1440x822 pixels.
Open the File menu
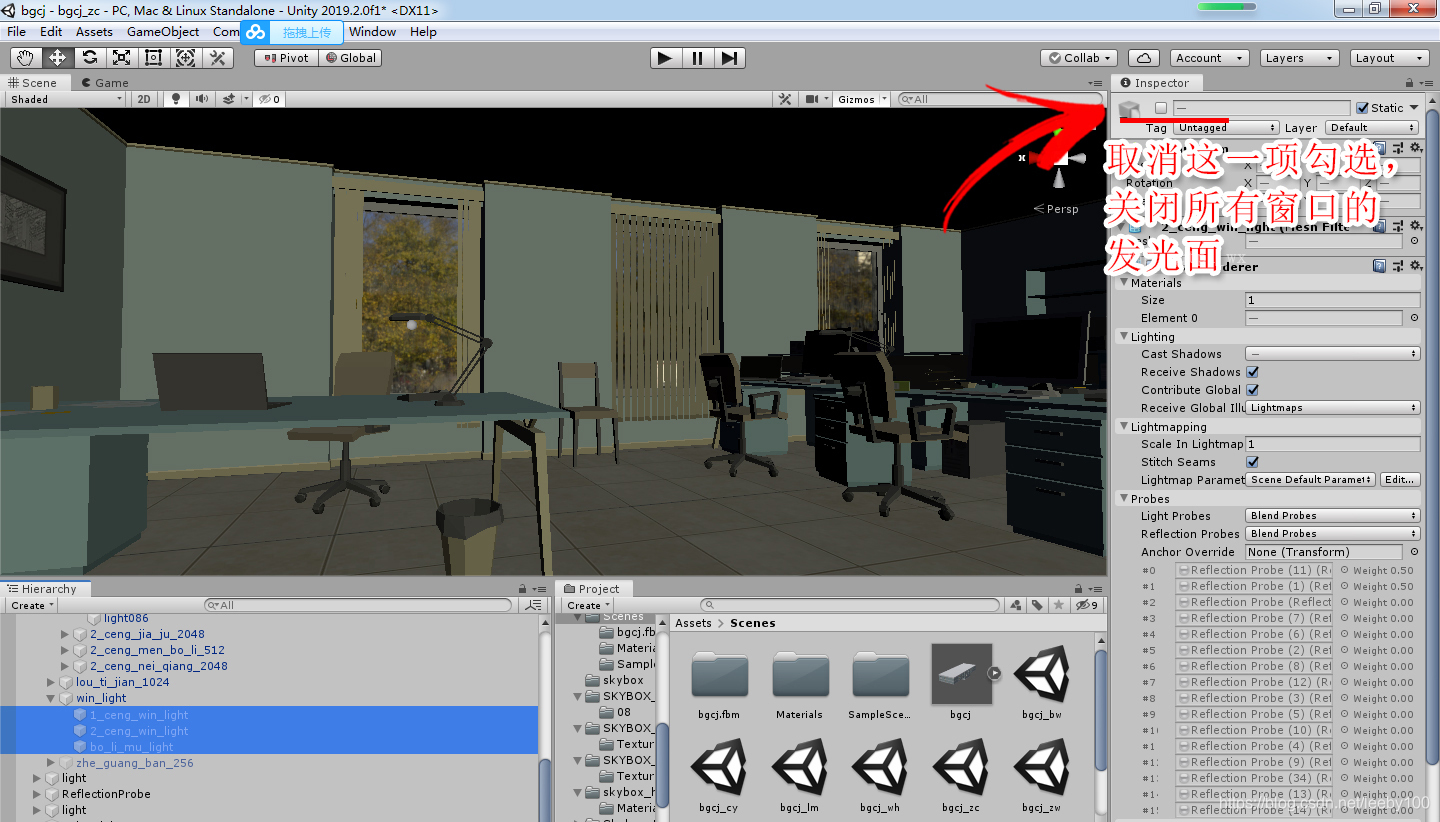(17, 31)
